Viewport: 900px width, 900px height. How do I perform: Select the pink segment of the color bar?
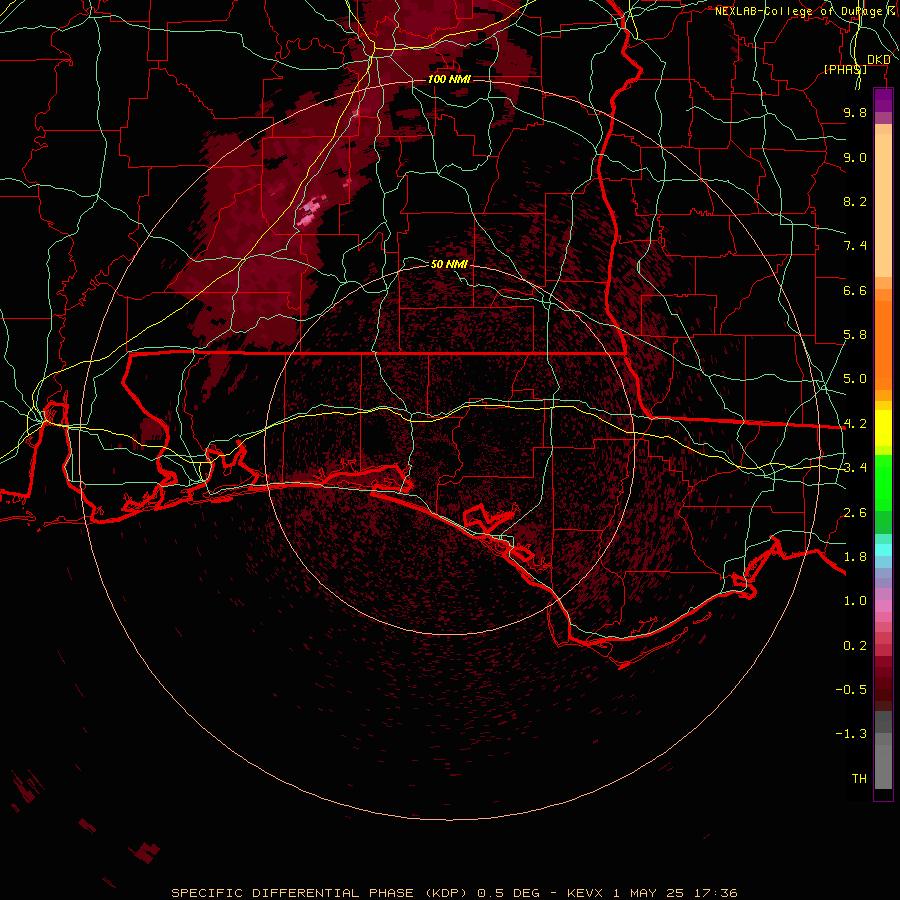[x=883, y=606]
